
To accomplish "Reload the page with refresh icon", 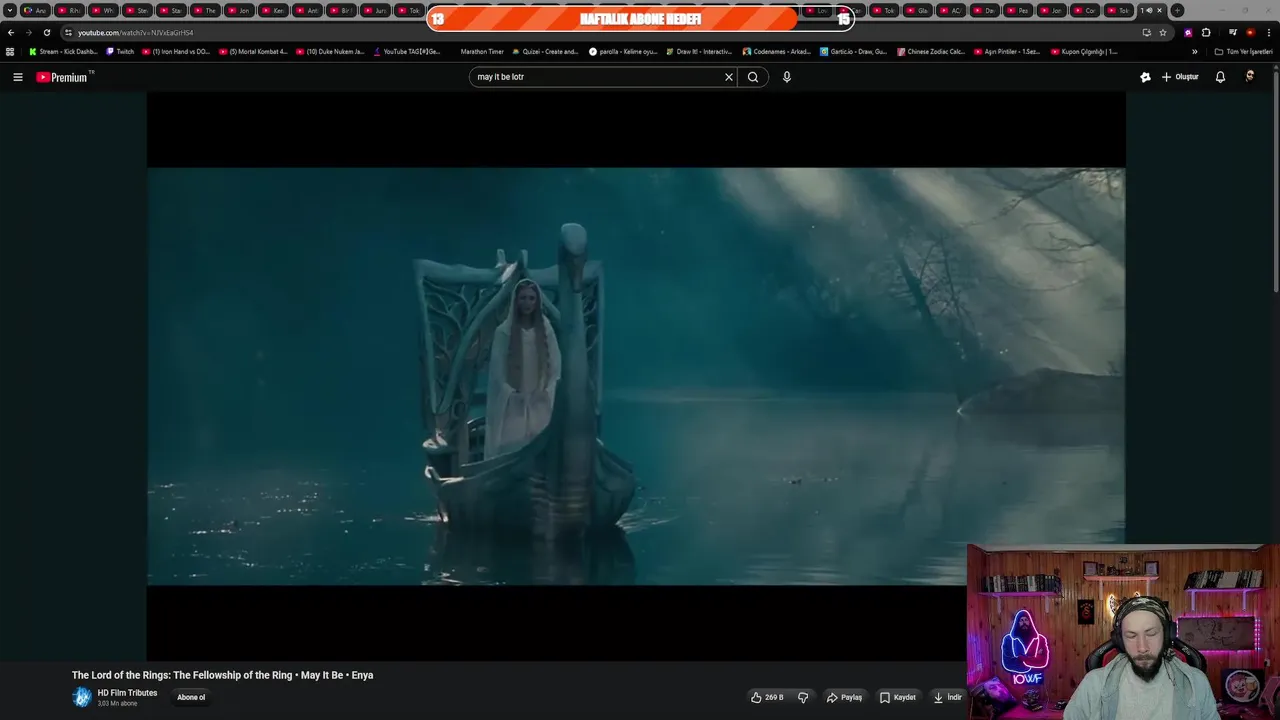I will (46, 32).
